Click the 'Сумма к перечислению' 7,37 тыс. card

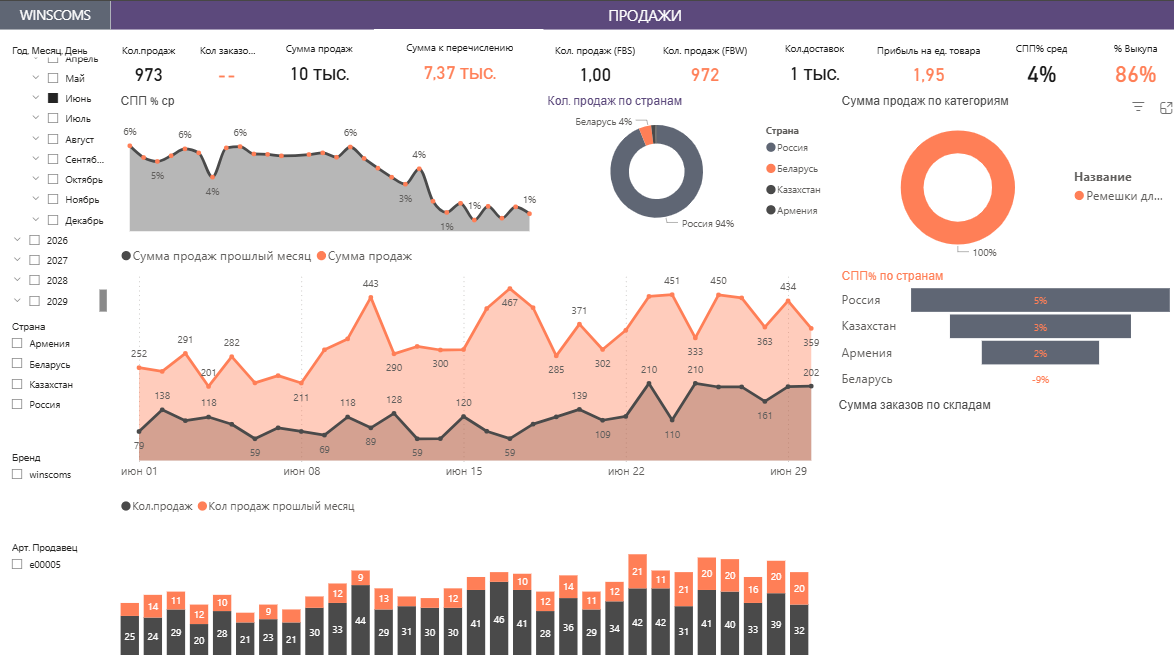tap(460, 73)
